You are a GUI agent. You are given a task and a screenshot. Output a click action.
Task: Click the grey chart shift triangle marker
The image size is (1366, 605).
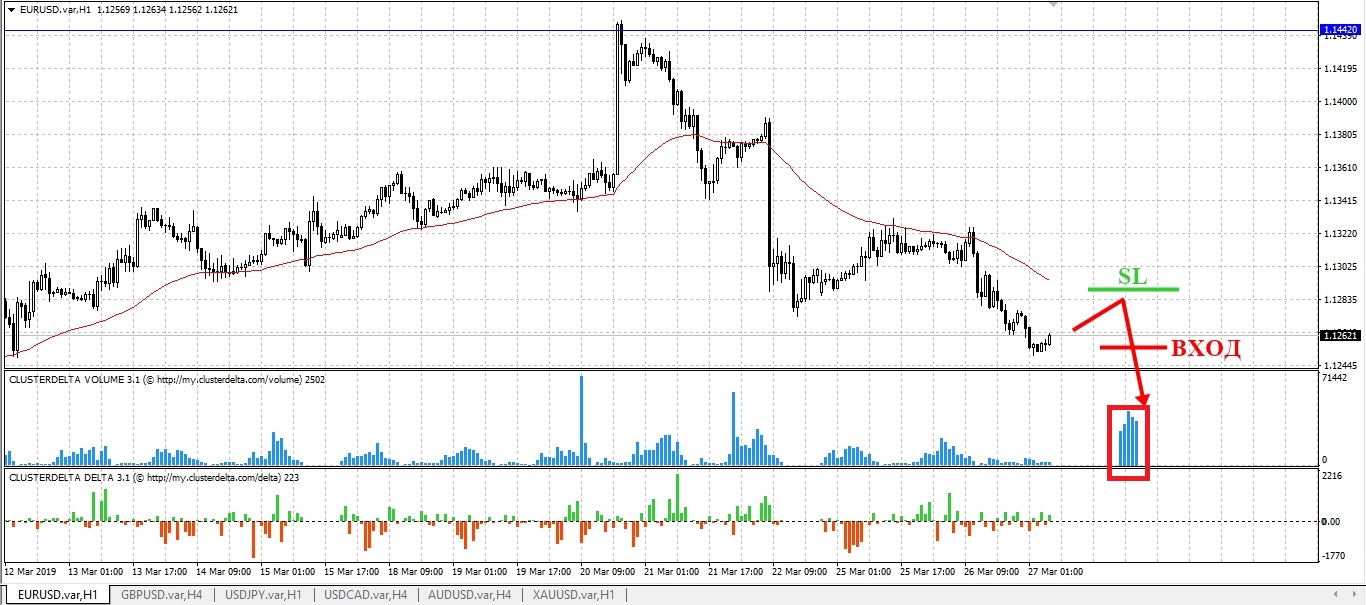[1053, 5]
